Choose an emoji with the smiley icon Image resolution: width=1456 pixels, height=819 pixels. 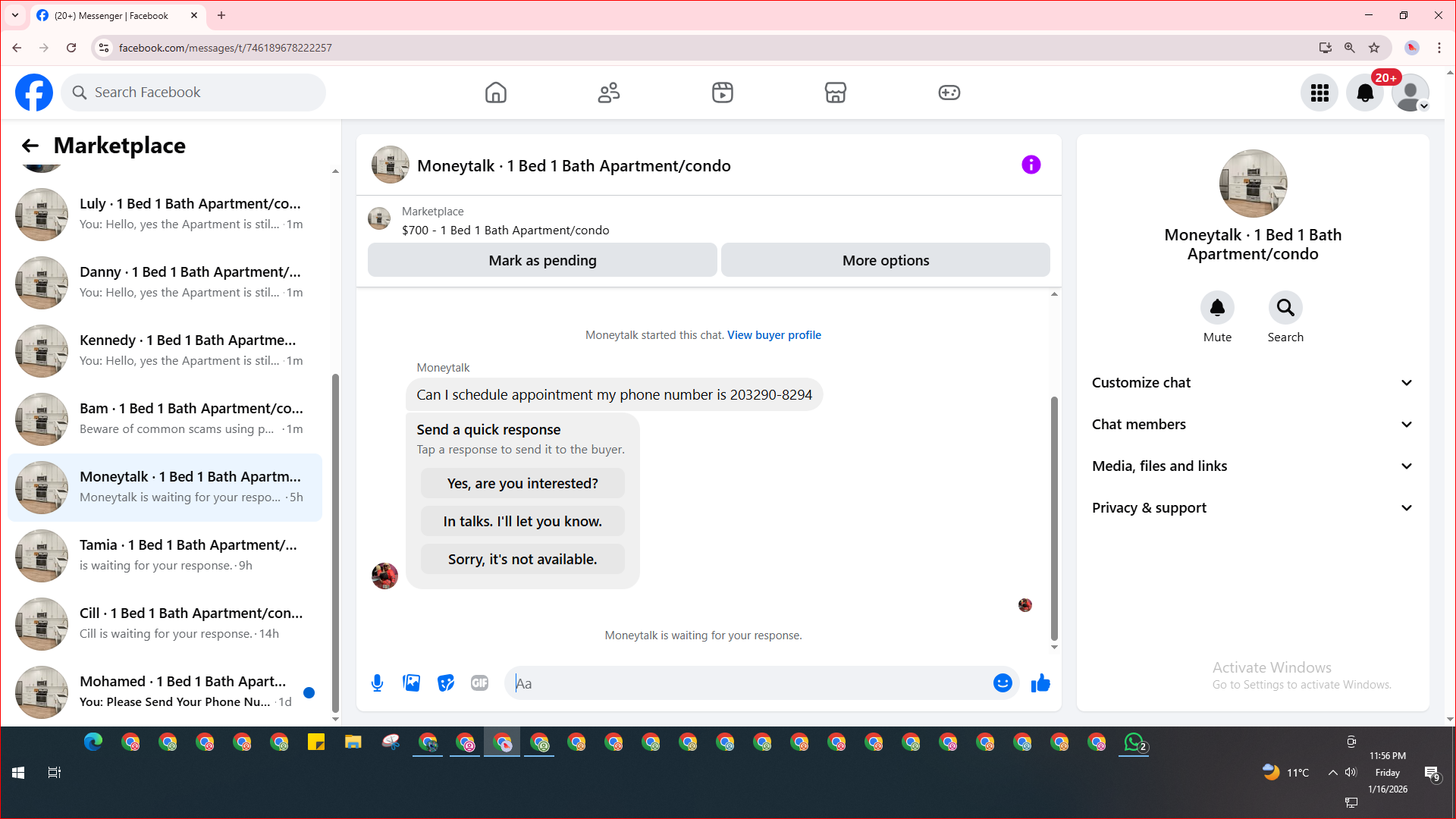click(x=1003, y=683)
